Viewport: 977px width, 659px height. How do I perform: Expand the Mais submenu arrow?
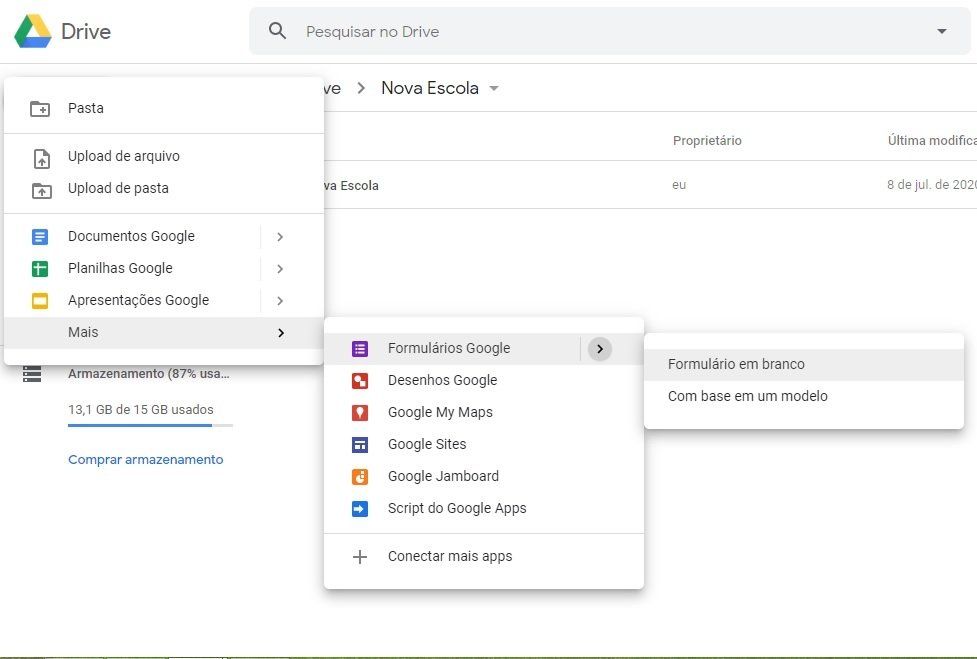[x=281, y=333]
